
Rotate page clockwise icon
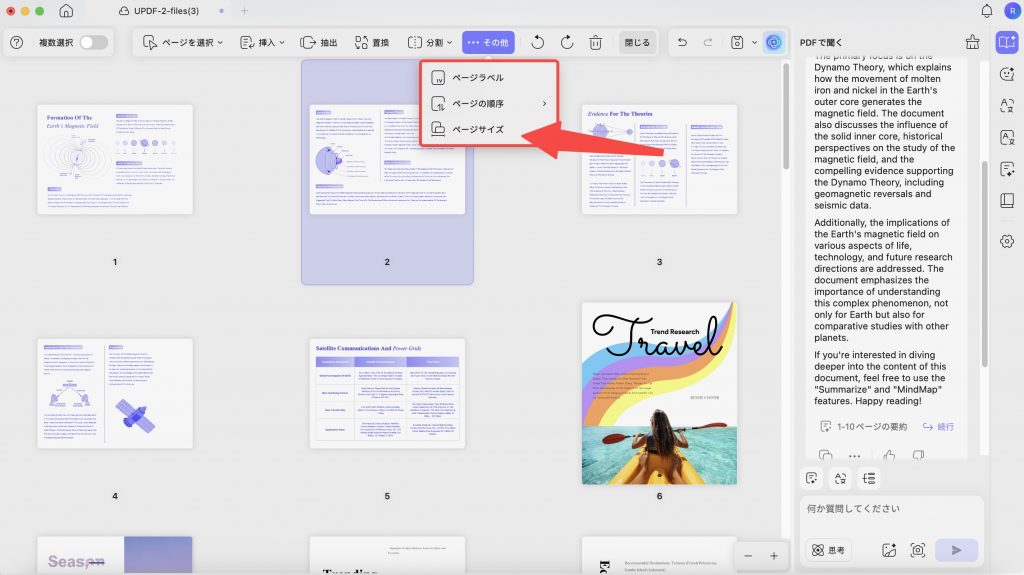click(x=567, y=42)
